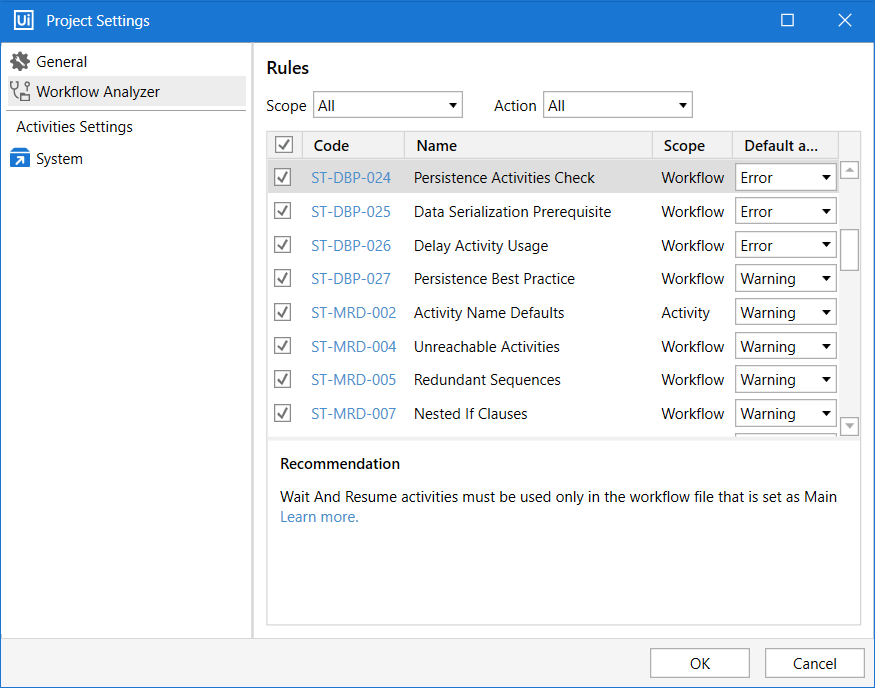Click the scrollbar down arrow in rules list
Image resolution: width=875 pixels, height=688 pixels.
coord(849,425)
